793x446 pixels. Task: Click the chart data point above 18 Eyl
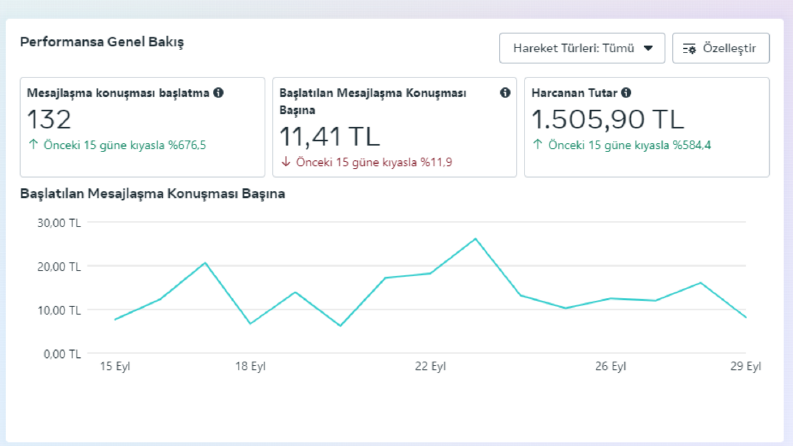tap(250, 324)
